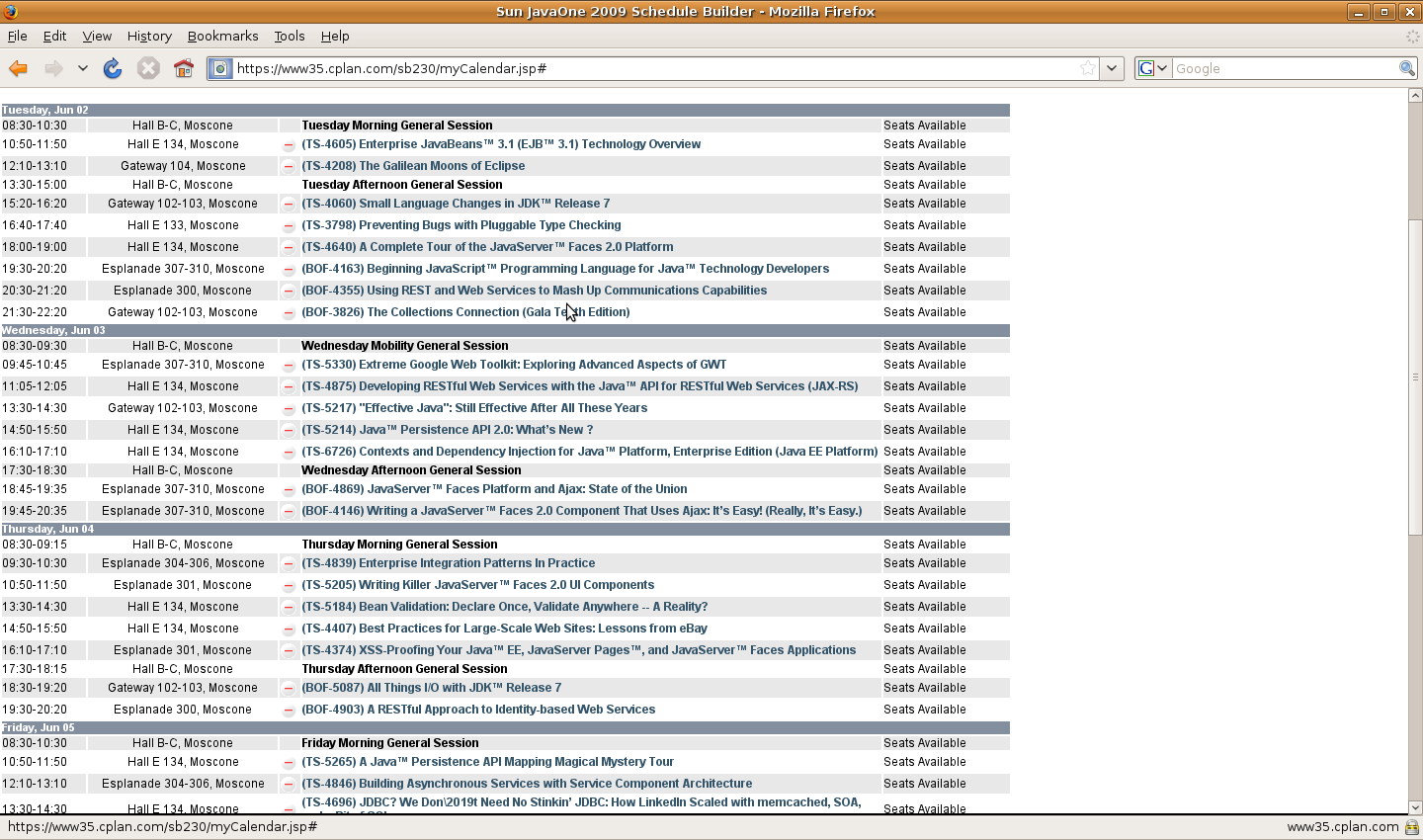Reload the page with the refresh icon
The height and width of the screenshot is (840, 1423).
113,68
